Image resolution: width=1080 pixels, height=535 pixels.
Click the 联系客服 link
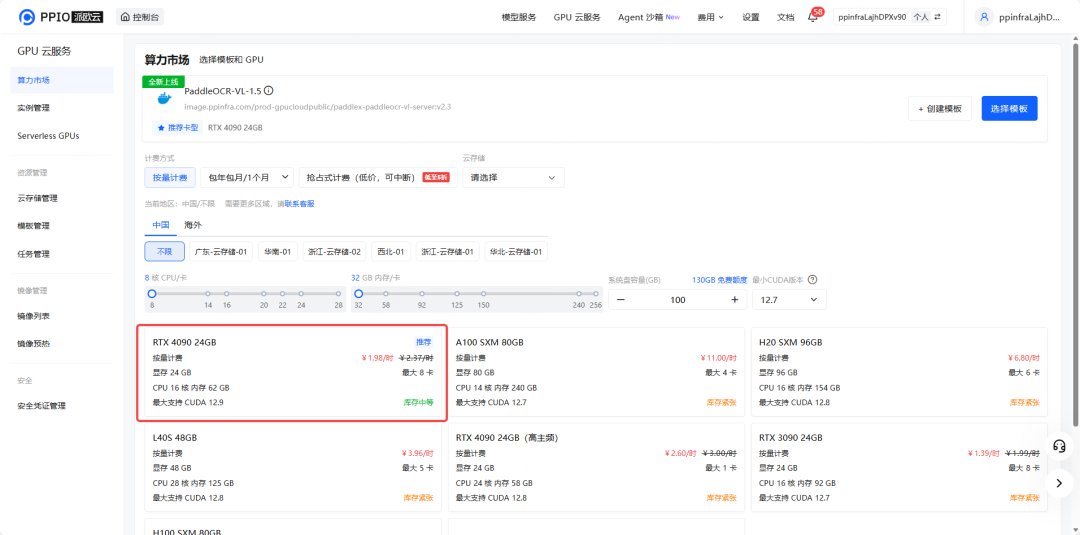[299, 203]
